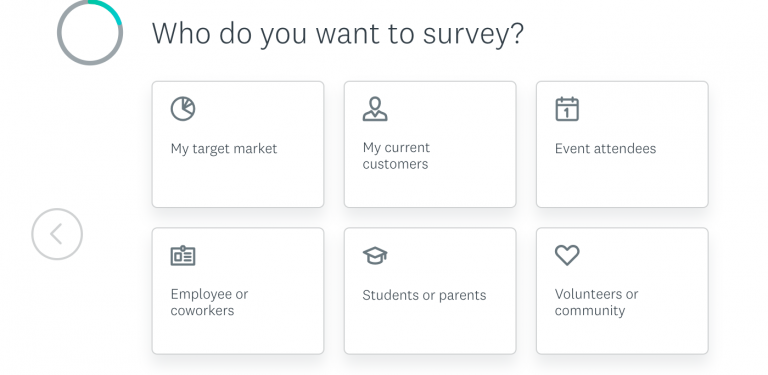This screenshot has width=768, height=375.
Task: Click the ID badge icon for employees
Action: (183, 256)
